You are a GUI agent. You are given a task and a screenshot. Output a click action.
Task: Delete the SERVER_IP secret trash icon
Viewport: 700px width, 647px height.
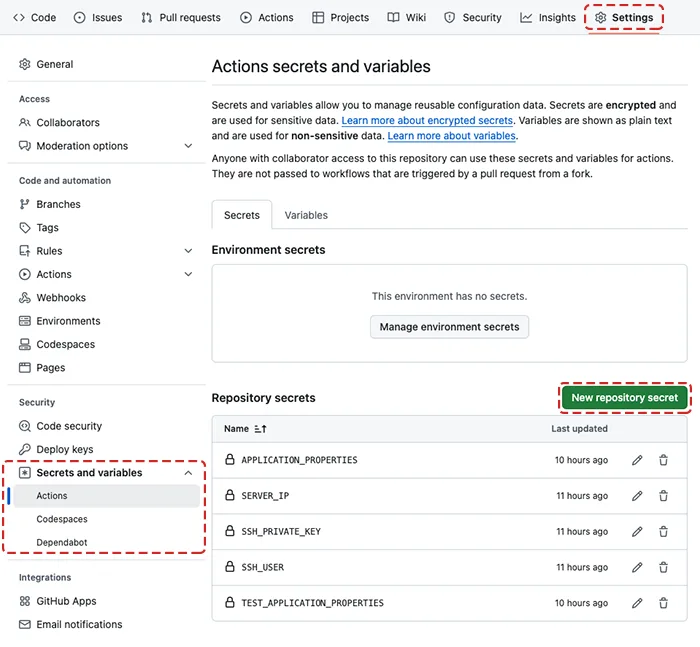(x=663, y=496)
